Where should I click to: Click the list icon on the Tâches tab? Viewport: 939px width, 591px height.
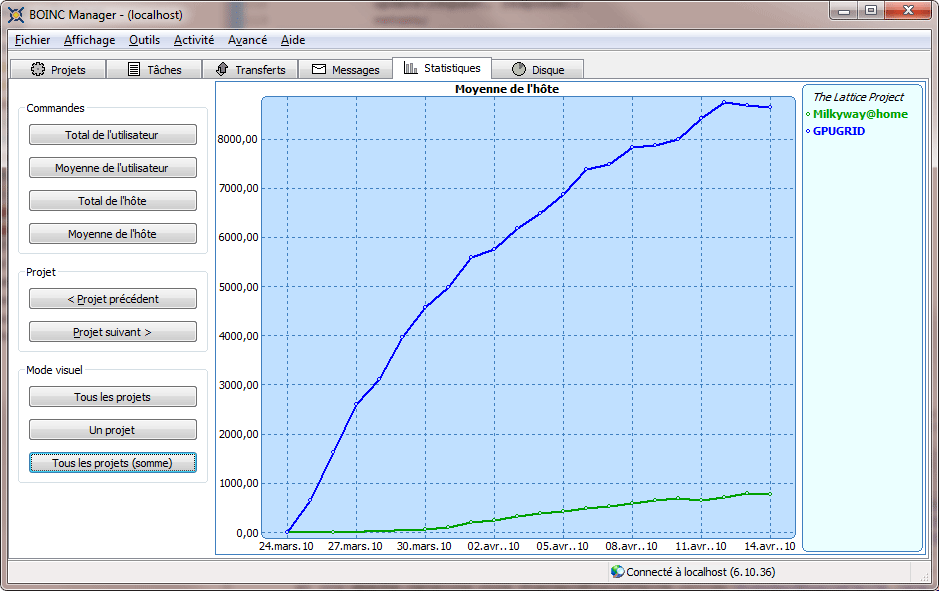point(133,69)
